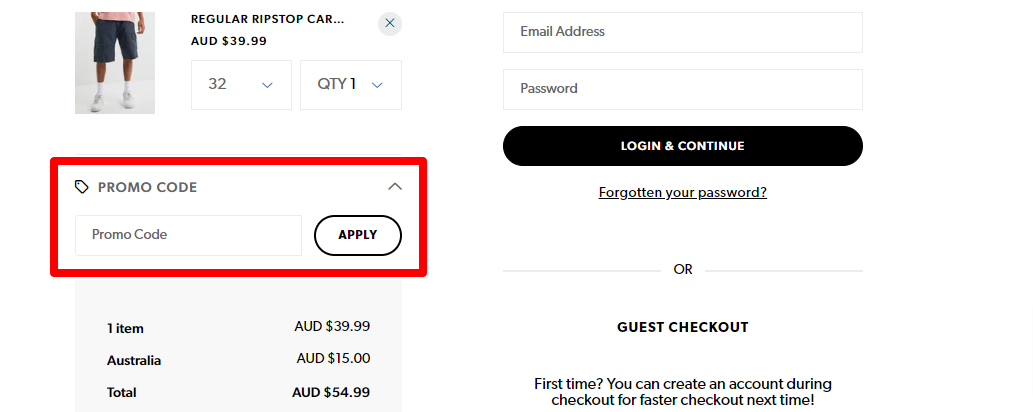Remove the cargo shorts from cart
The width and height of the screenshot is (1033, 412).
(x=390, y=23)
